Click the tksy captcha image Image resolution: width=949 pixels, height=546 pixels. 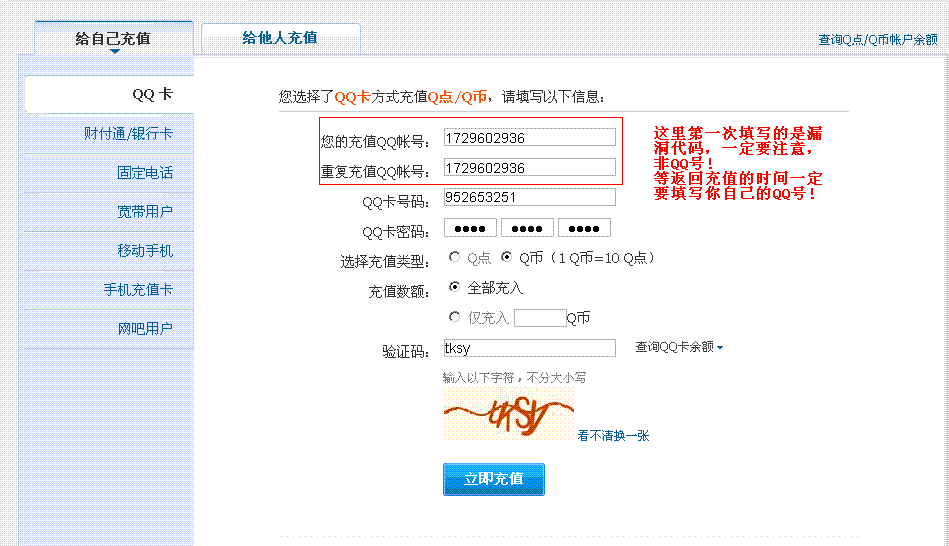tap(508, 413)
